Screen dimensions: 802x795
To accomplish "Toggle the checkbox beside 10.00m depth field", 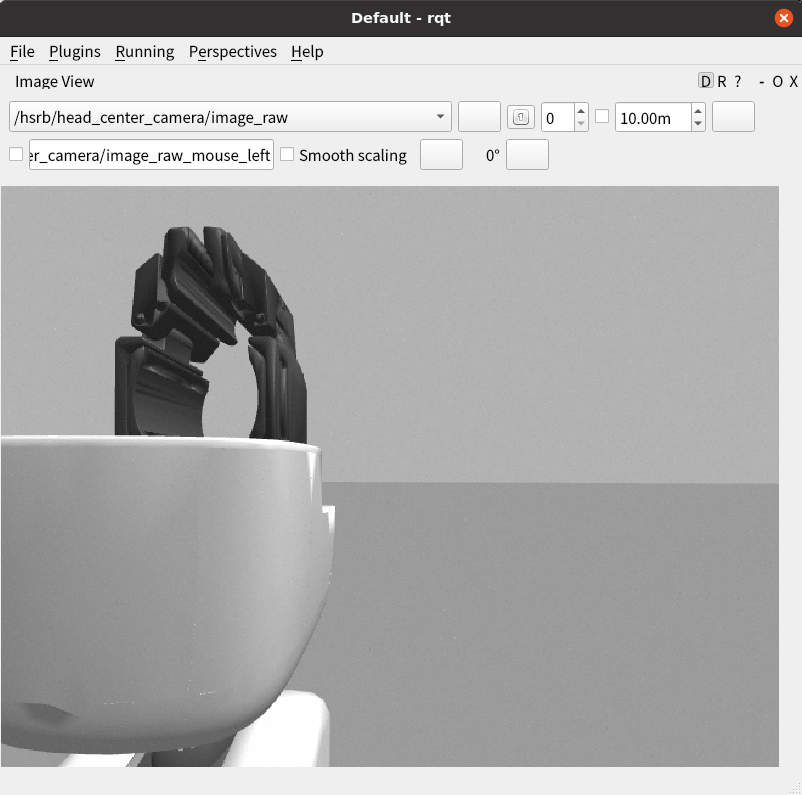I will click(602, 116).
